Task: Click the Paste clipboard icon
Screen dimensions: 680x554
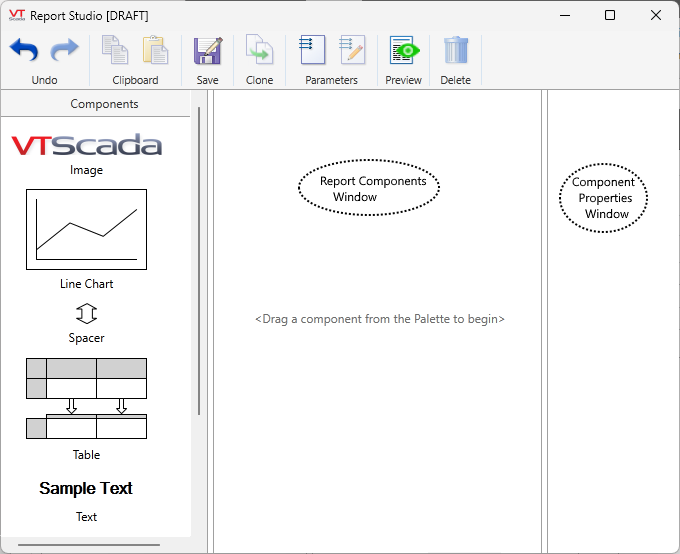Action: click(155, 49)
